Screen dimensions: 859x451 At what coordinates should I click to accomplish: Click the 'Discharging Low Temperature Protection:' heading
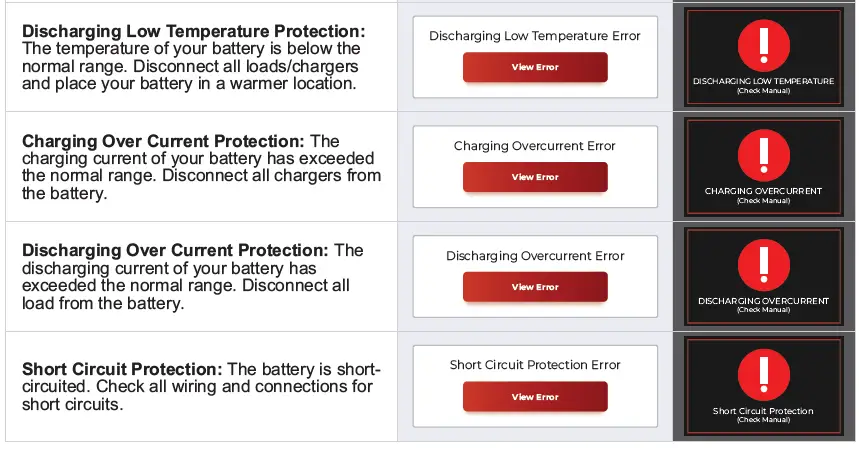tap(193, 32)
